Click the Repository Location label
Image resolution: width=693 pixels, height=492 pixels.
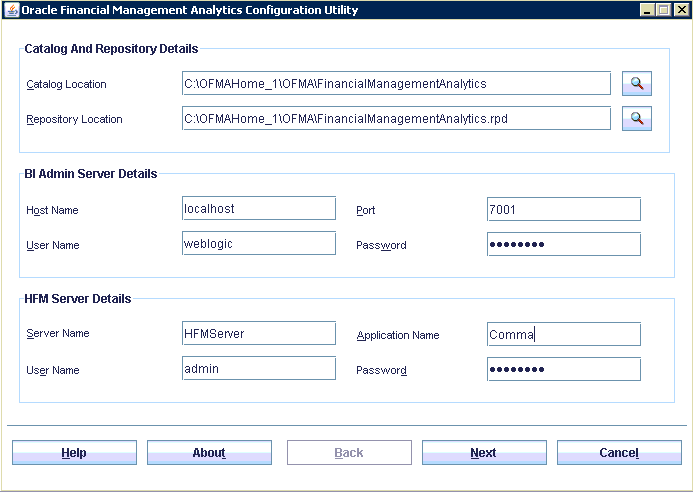point(74,119)
